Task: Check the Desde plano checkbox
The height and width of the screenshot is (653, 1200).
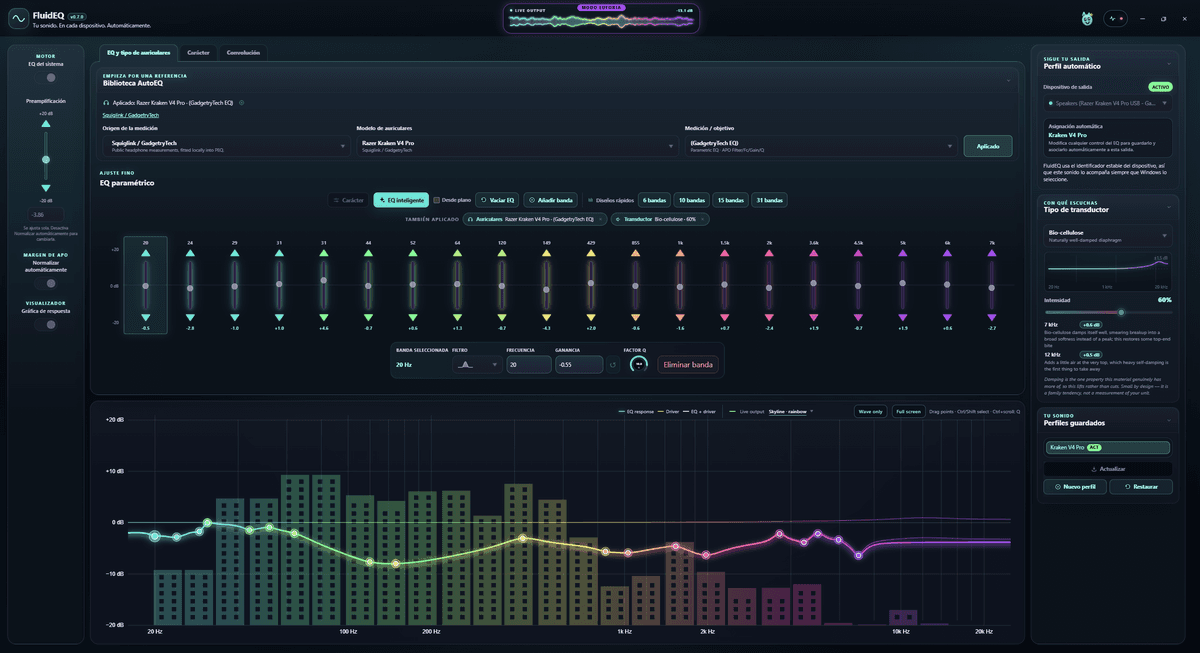Action: pyautogui.click(x=436, y=200)
